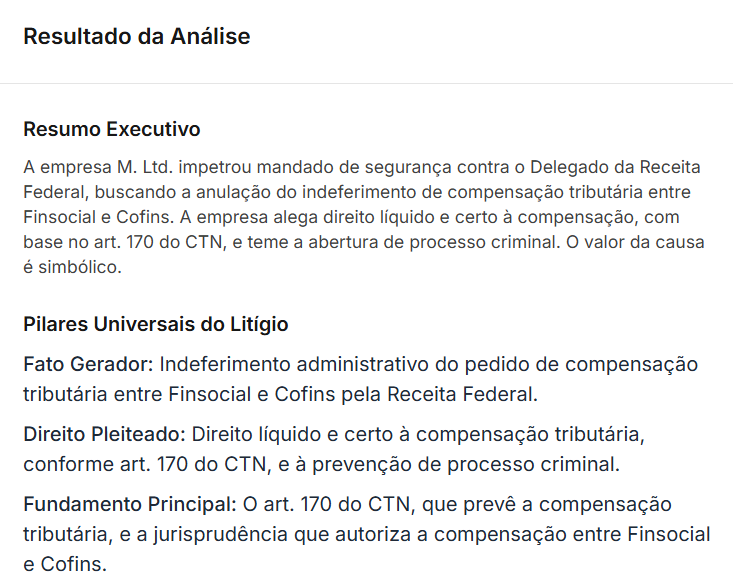The image size is (733, 584).
Task: Select the "Resumo Executivo" heading
Action: point(111,129)
